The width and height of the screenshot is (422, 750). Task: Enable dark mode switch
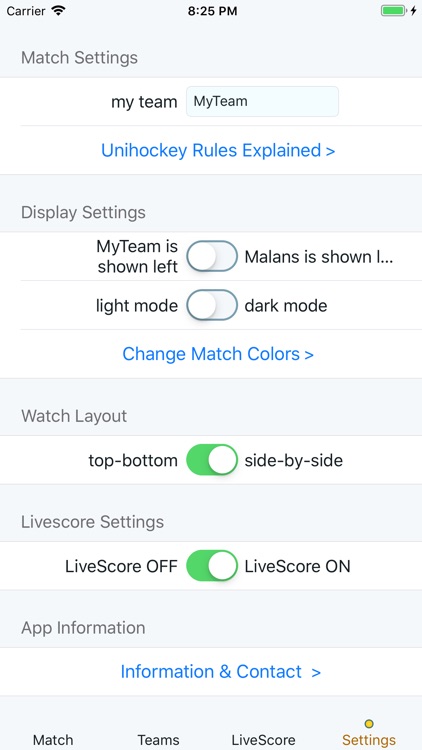212,305
